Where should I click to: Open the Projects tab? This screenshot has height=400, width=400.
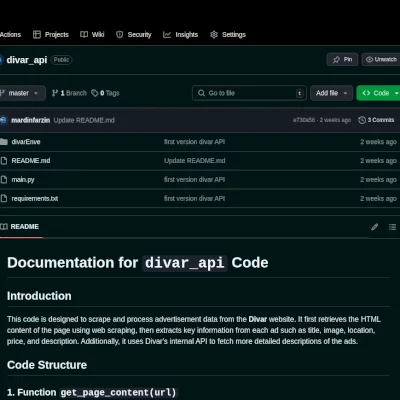pos(51,35)
